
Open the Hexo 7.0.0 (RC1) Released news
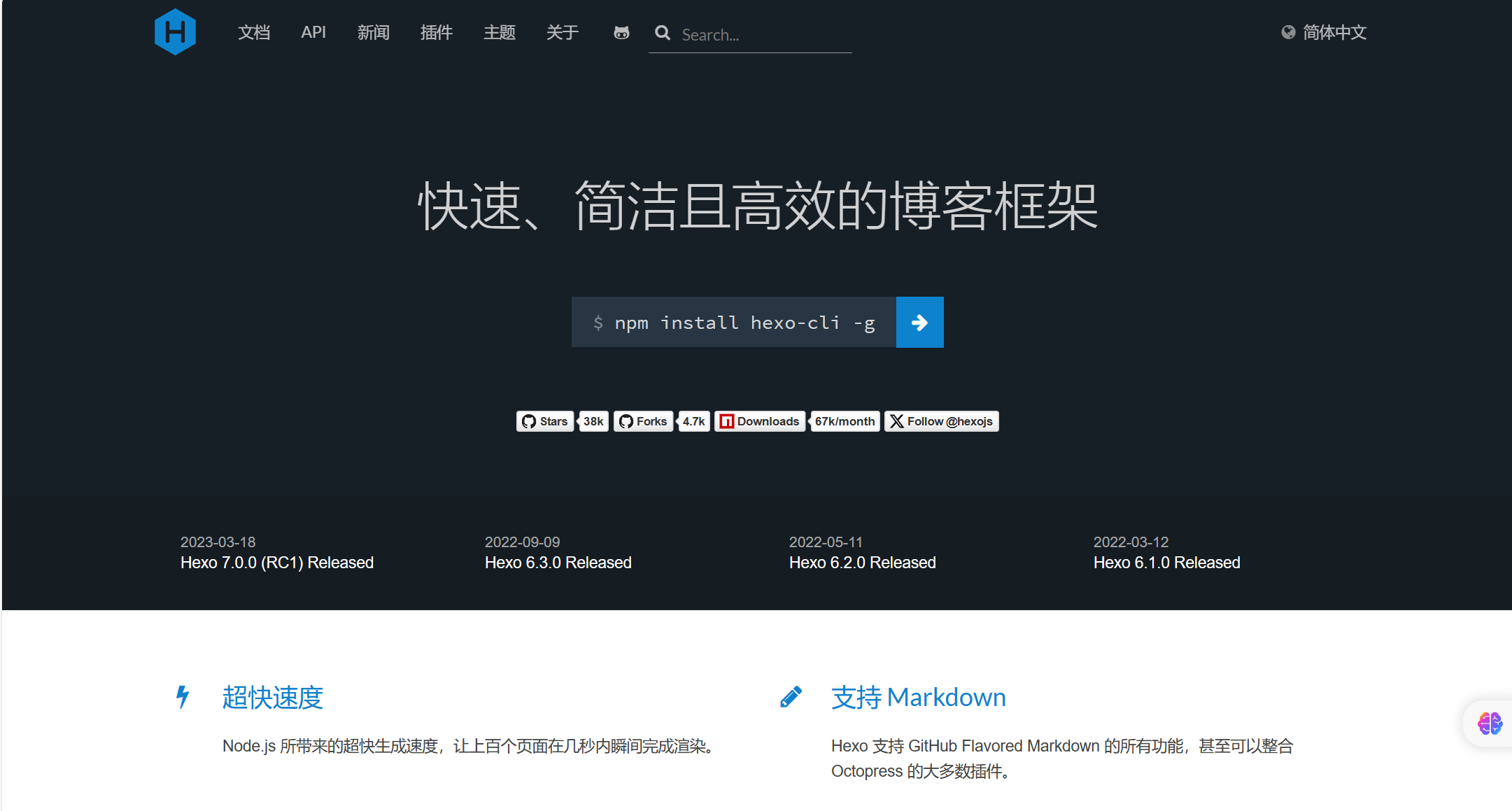(277, 563)
